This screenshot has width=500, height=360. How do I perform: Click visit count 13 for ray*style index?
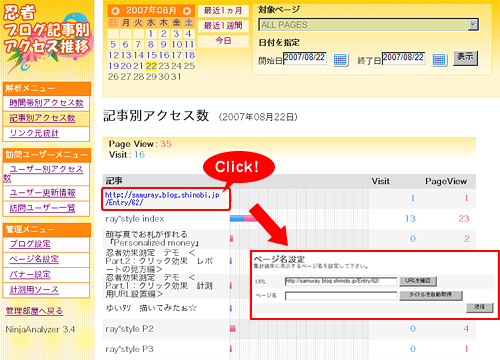[410, 219]
